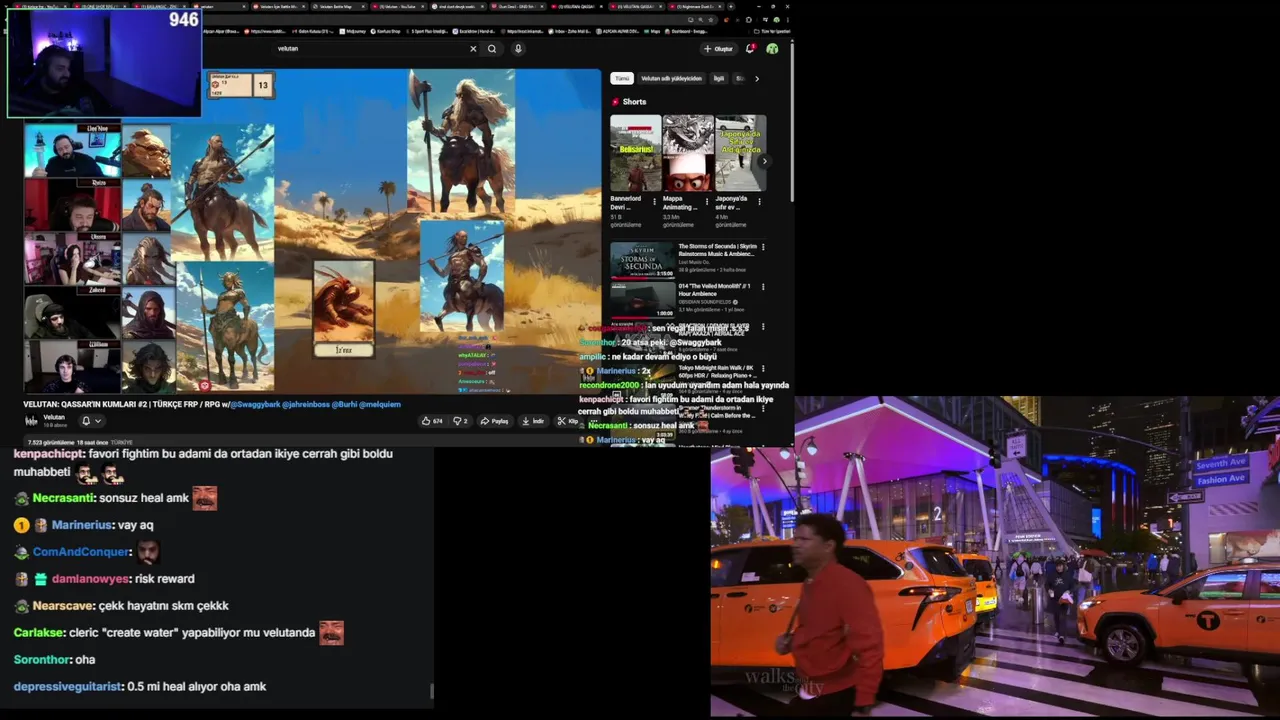Open options menu for 'Japonya'da sıfır ev' short
Image resolution: width=1280 pixels, height=720 pixels.
pyautogui.click(x=759, y=201)
